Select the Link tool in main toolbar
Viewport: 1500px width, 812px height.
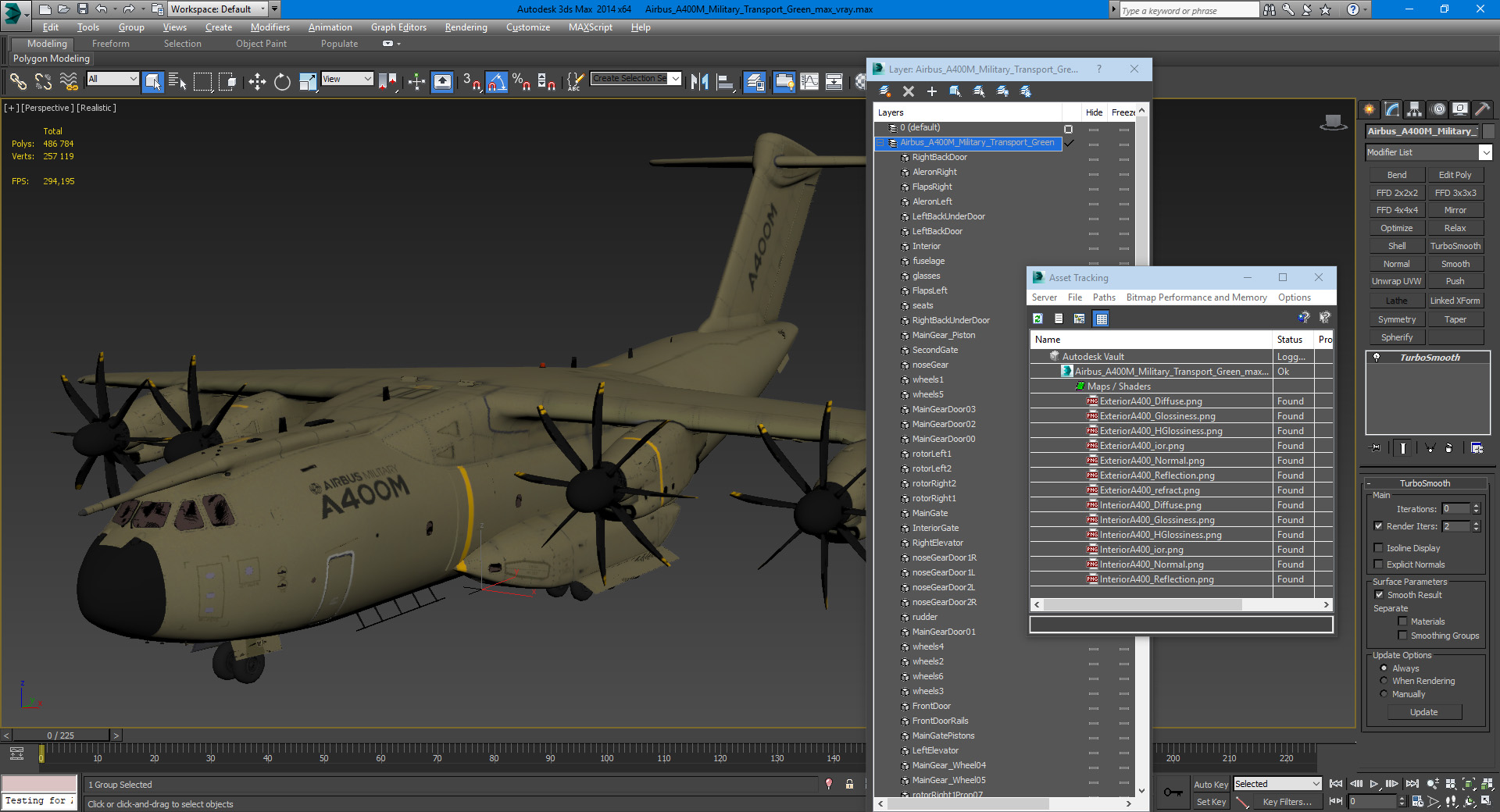coord(18,81)
